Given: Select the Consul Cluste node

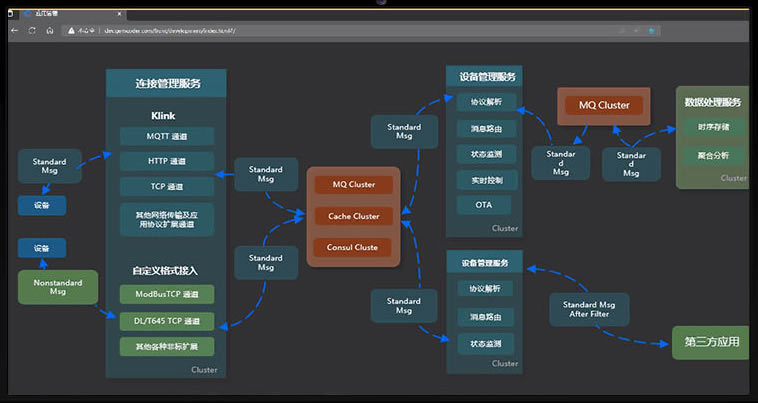Looking at the screenshot, I should click(353, 247).
